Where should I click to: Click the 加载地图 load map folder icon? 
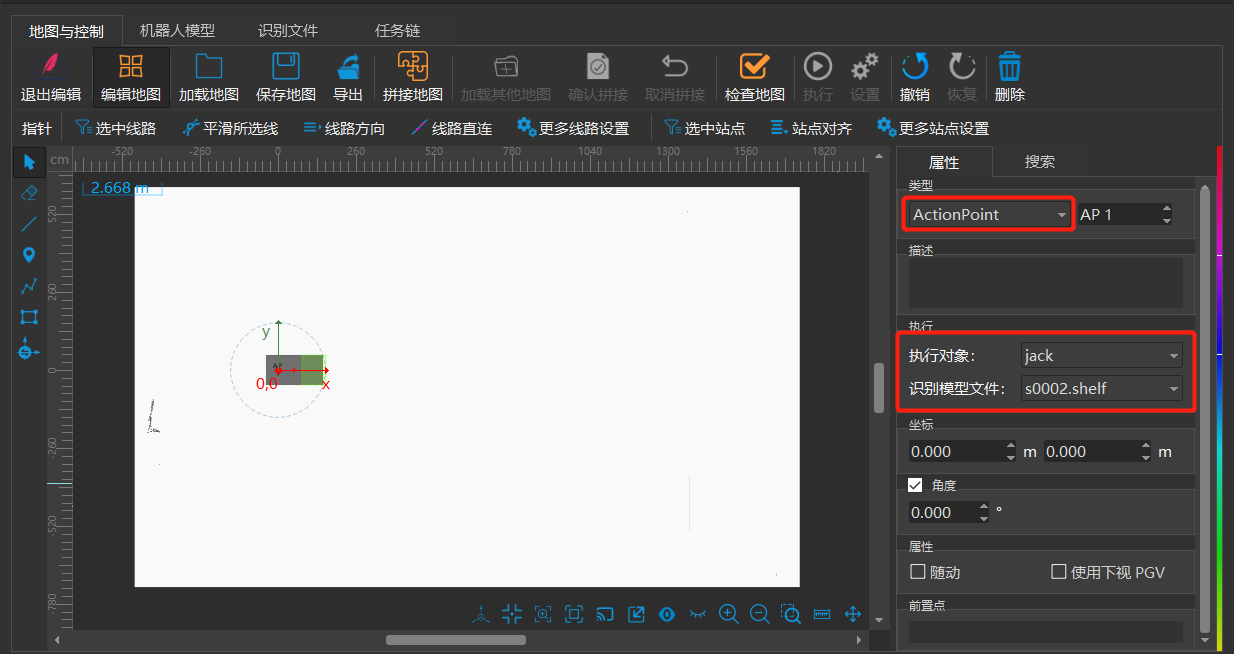pyautogui.click(x=208, y=68)
